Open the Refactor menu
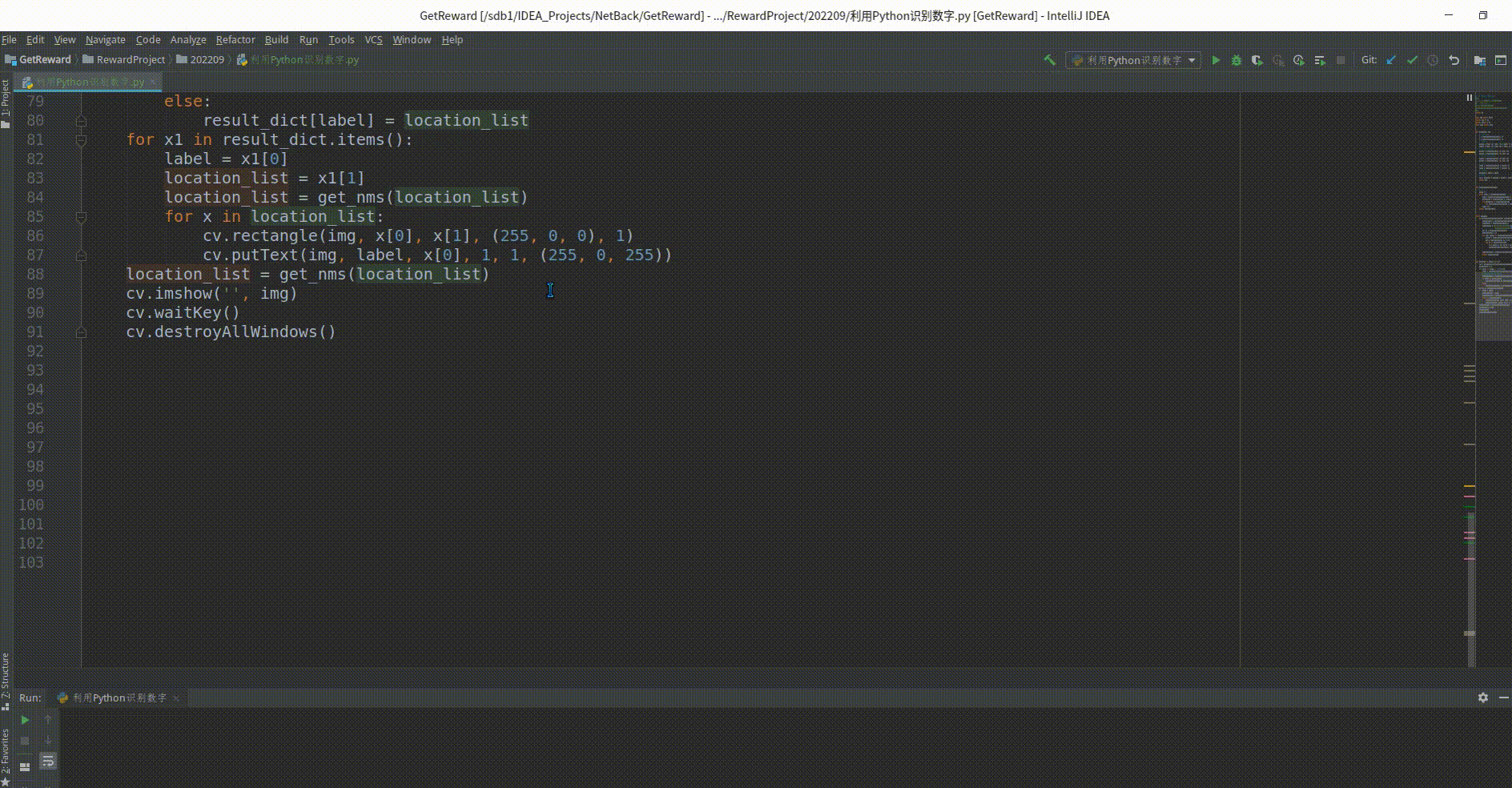The image size is (1512, 788). pos(235,39)
